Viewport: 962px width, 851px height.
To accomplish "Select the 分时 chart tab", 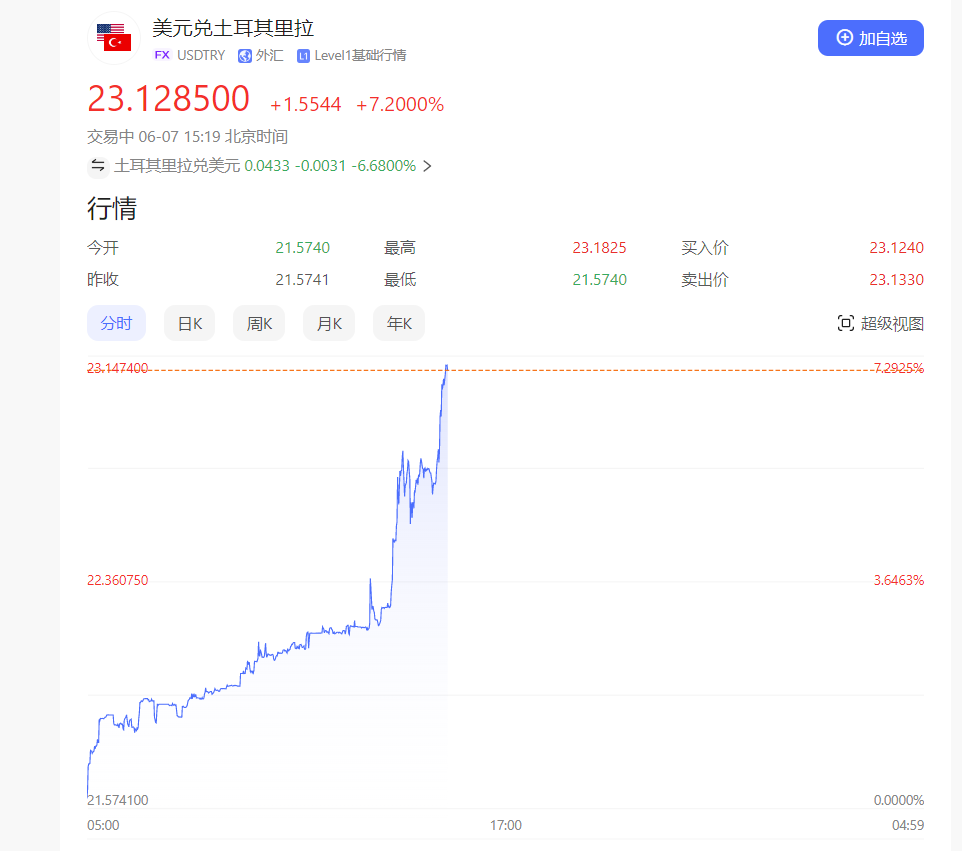I will pyautogui.click(x=117, y=323).
